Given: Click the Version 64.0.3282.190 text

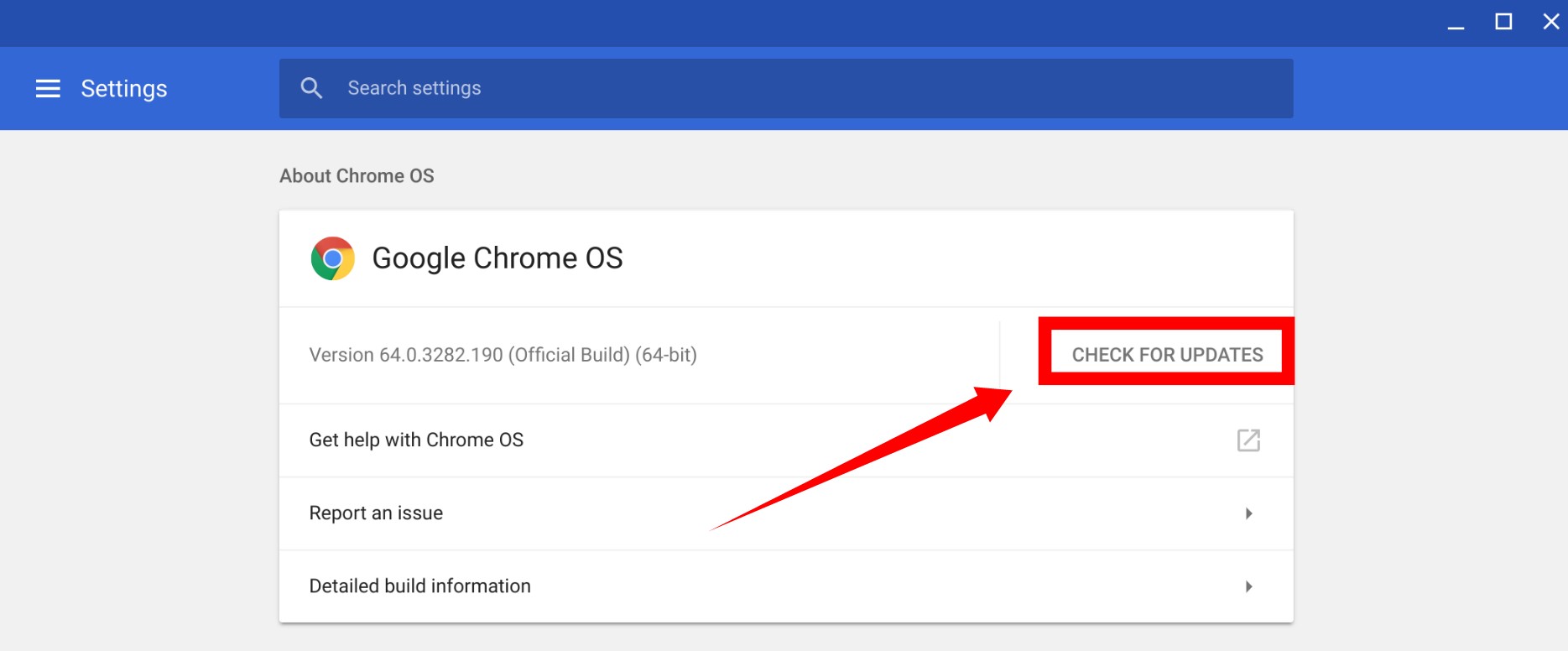Looking at the screenshot, I should 503,355.
